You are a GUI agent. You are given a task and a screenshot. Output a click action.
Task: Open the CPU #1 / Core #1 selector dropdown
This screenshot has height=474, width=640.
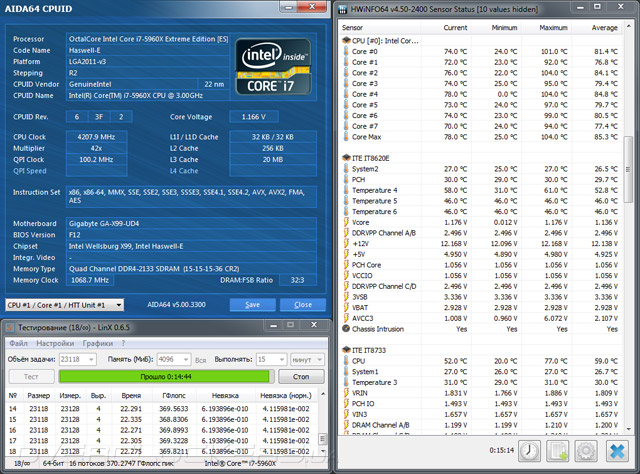tap(64, 305)
